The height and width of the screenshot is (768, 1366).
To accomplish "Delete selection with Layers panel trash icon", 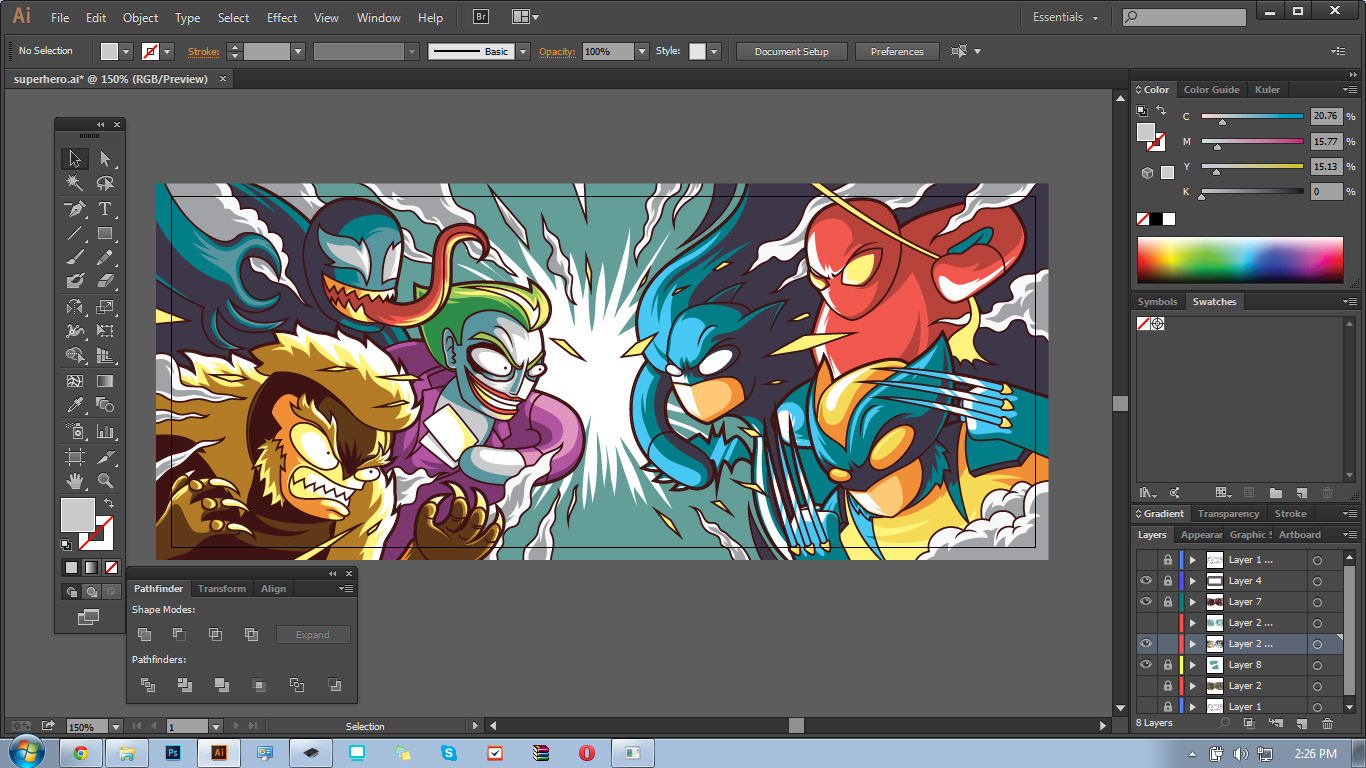I will click(x=1327, y=723).
